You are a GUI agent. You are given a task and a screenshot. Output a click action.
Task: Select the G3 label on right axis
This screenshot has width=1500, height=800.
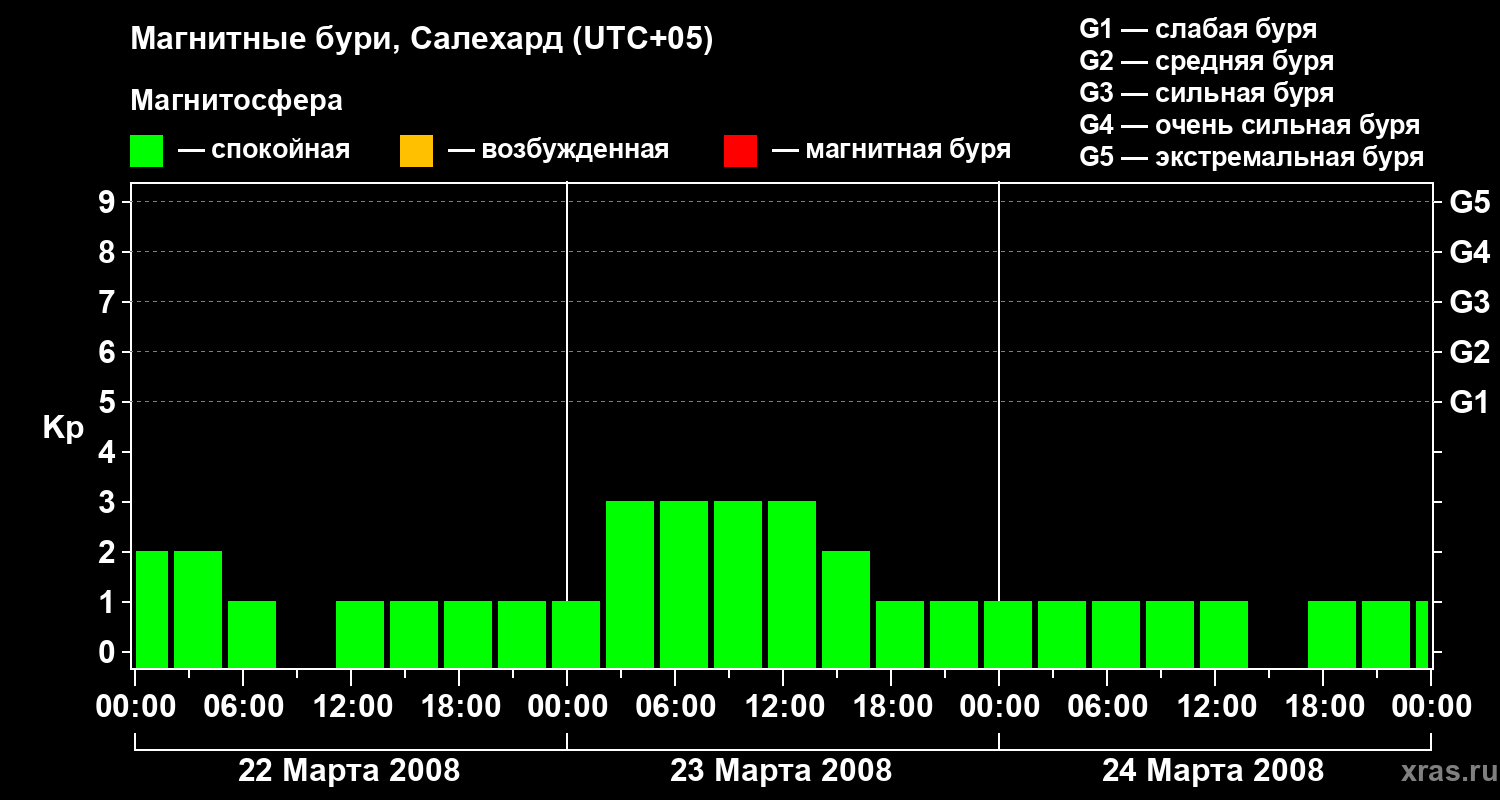point(1469,303)
